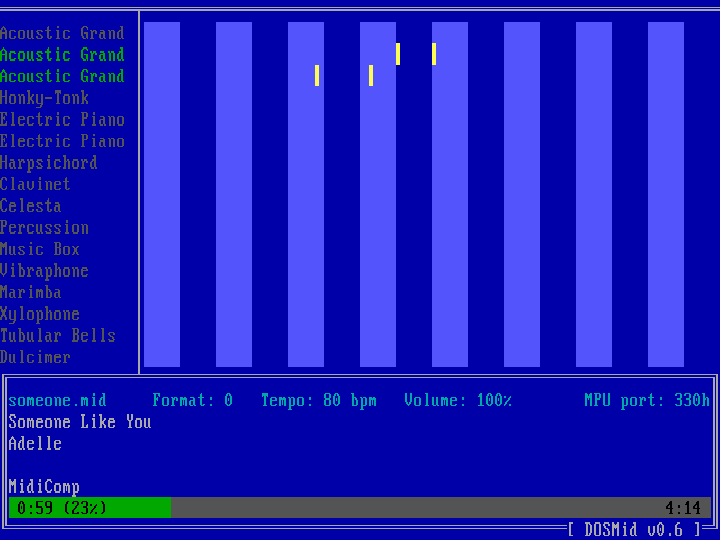720x540 pixels.
Task: Click the Dulcimer instrument at list bottom
Action: 36,357
